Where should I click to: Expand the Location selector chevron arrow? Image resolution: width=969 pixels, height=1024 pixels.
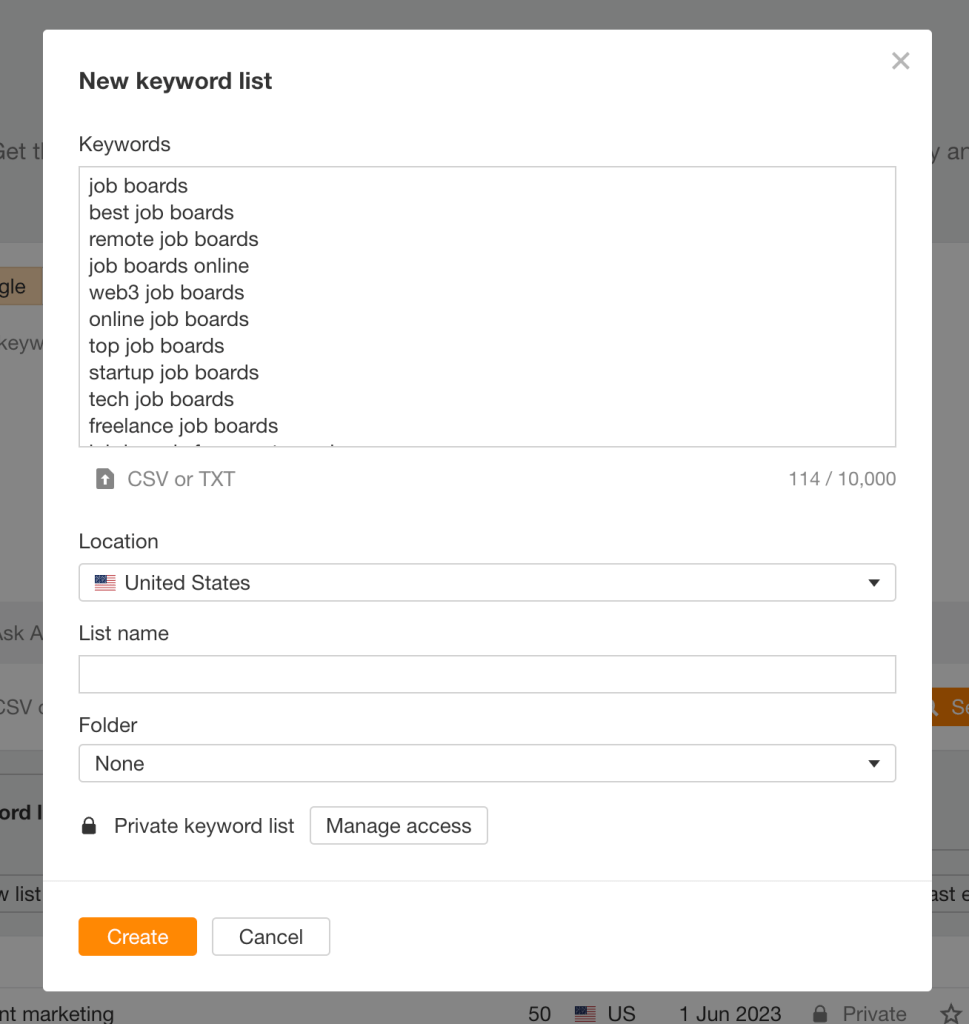(x=874, y=582)
